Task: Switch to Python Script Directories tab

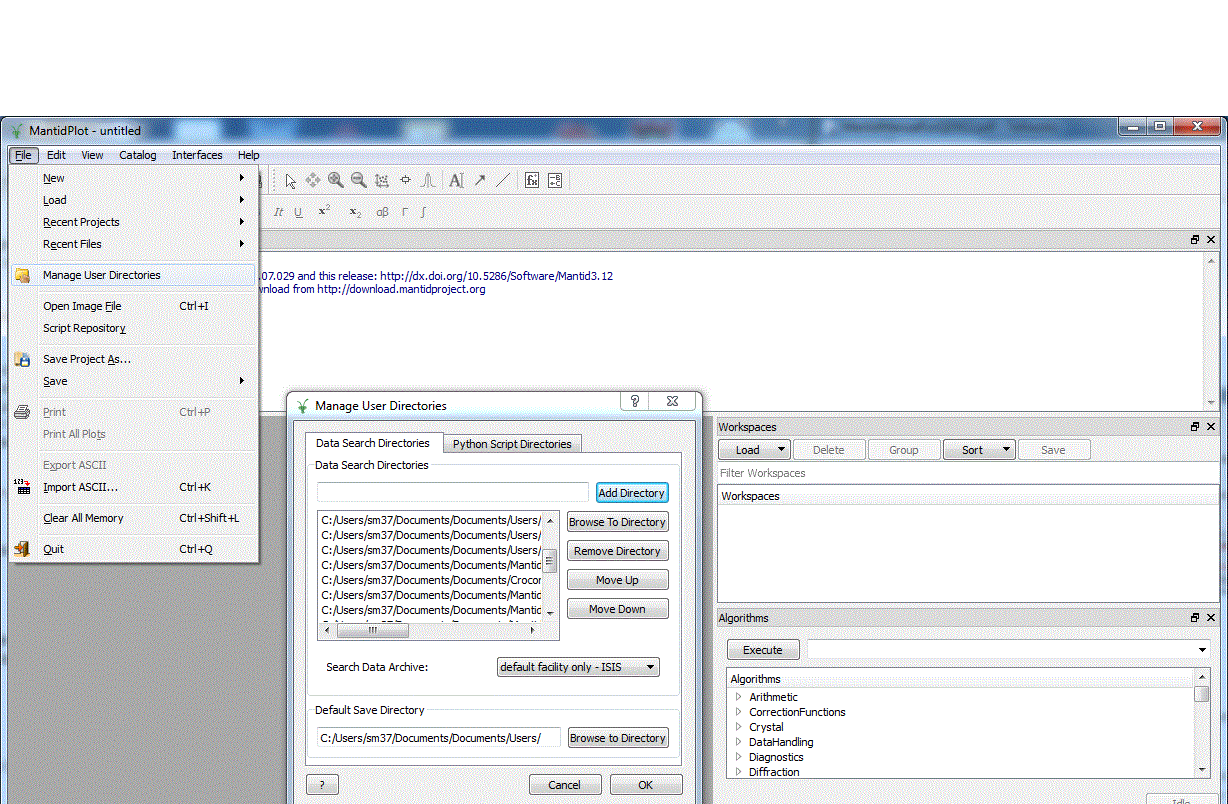Action: [x=512, y=444]
